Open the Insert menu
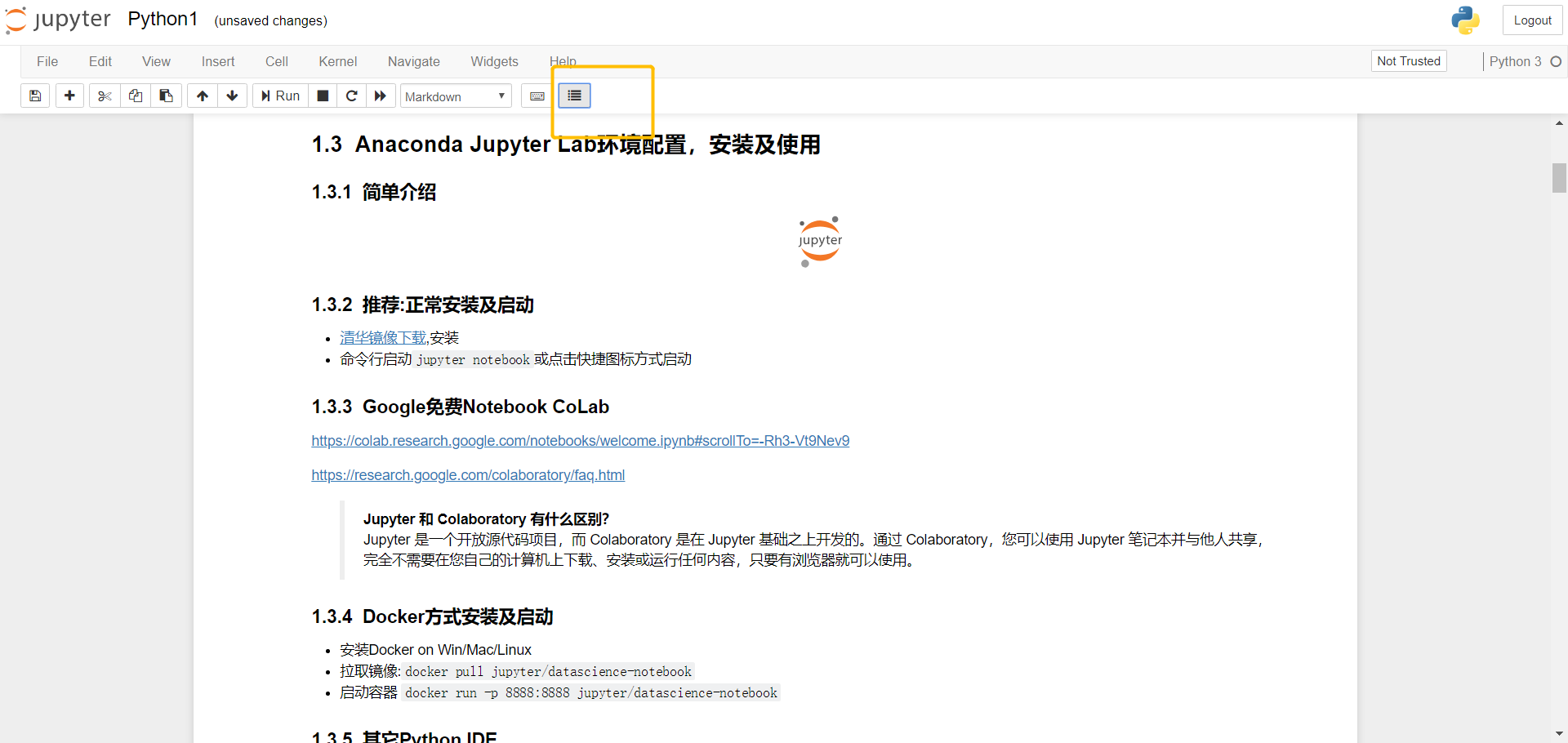Image resolution: width=1568 pixels, height=743 pixels. click(x=218, y=61)
